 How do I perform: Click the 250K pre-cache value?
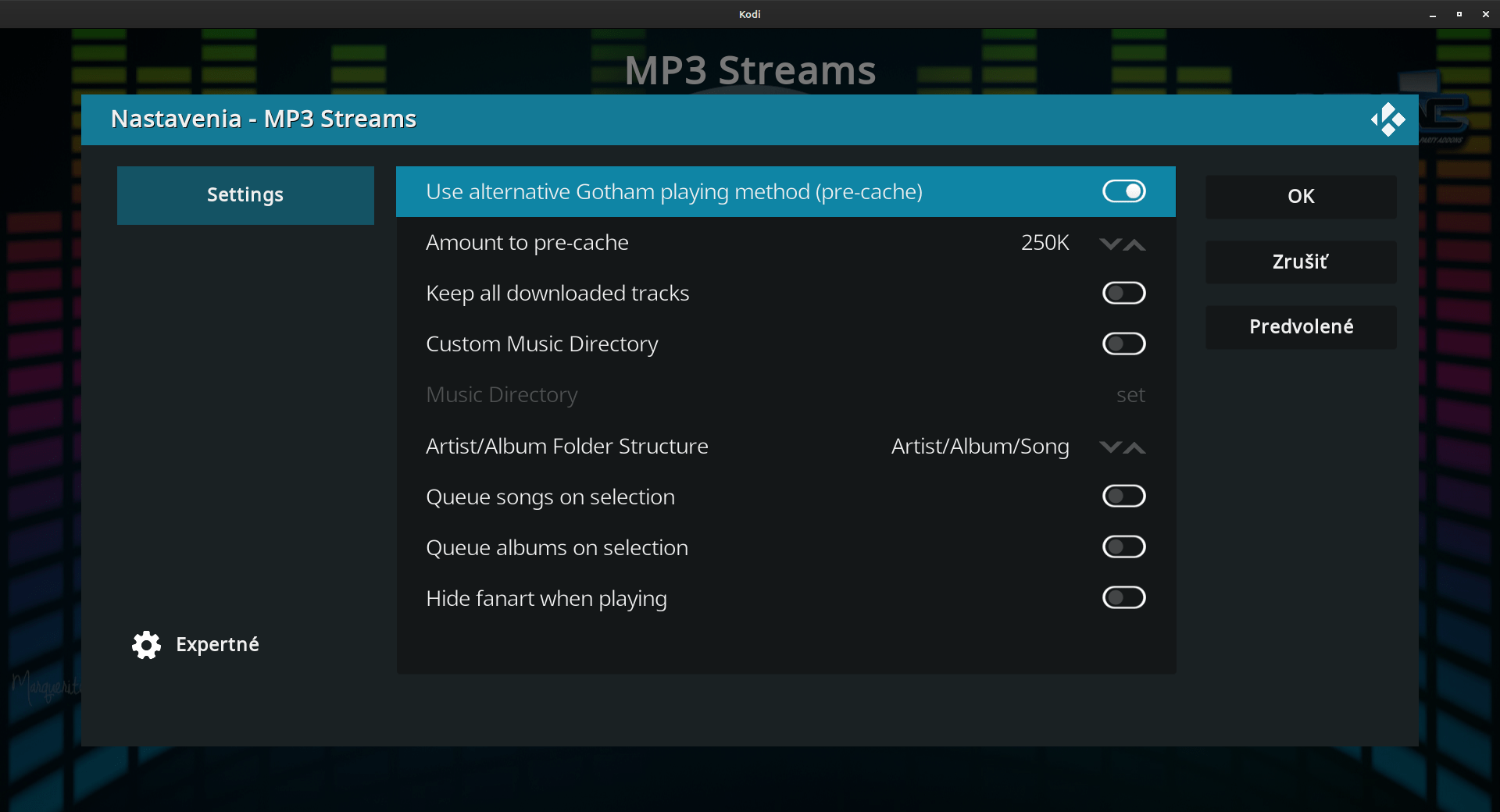click(x=1045, y=243)
